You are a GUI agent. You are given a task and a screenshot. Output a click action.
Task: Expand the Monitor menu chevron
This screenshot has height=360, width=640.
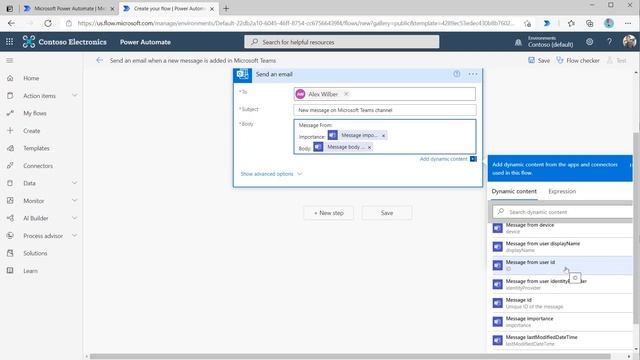[x=75, y=200]
